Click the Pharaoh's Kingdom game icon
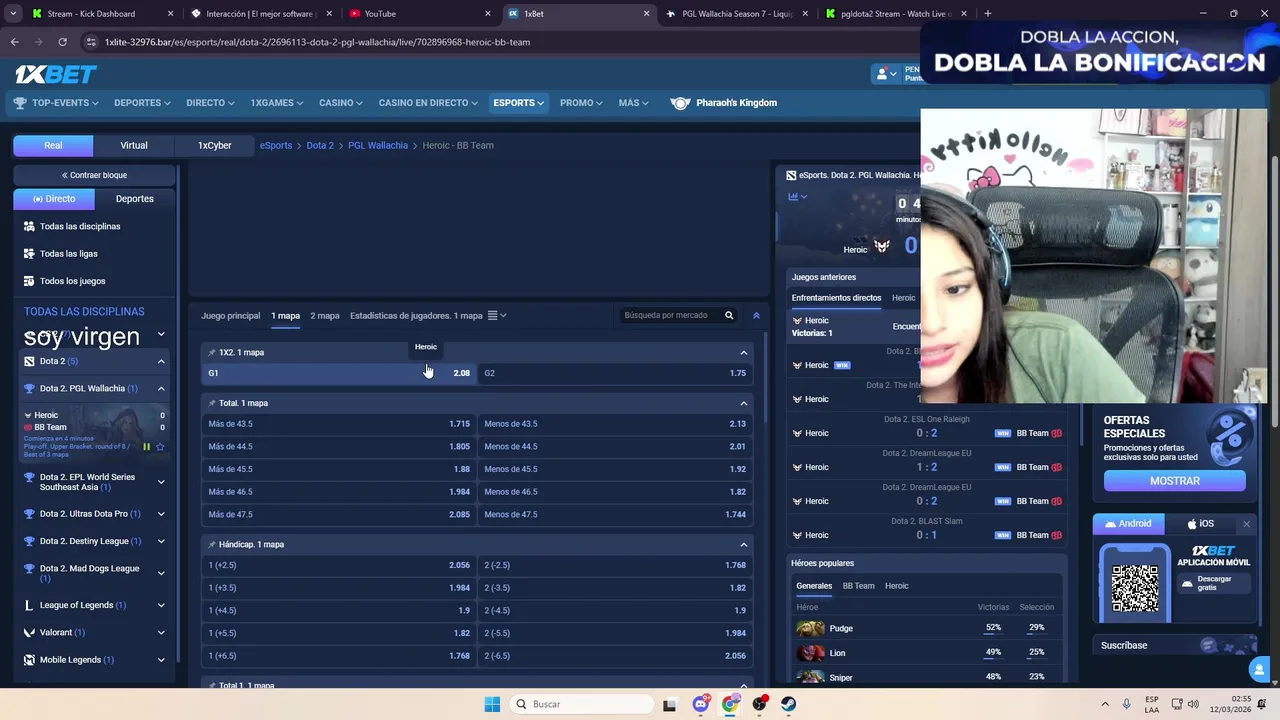 point(680,103)
